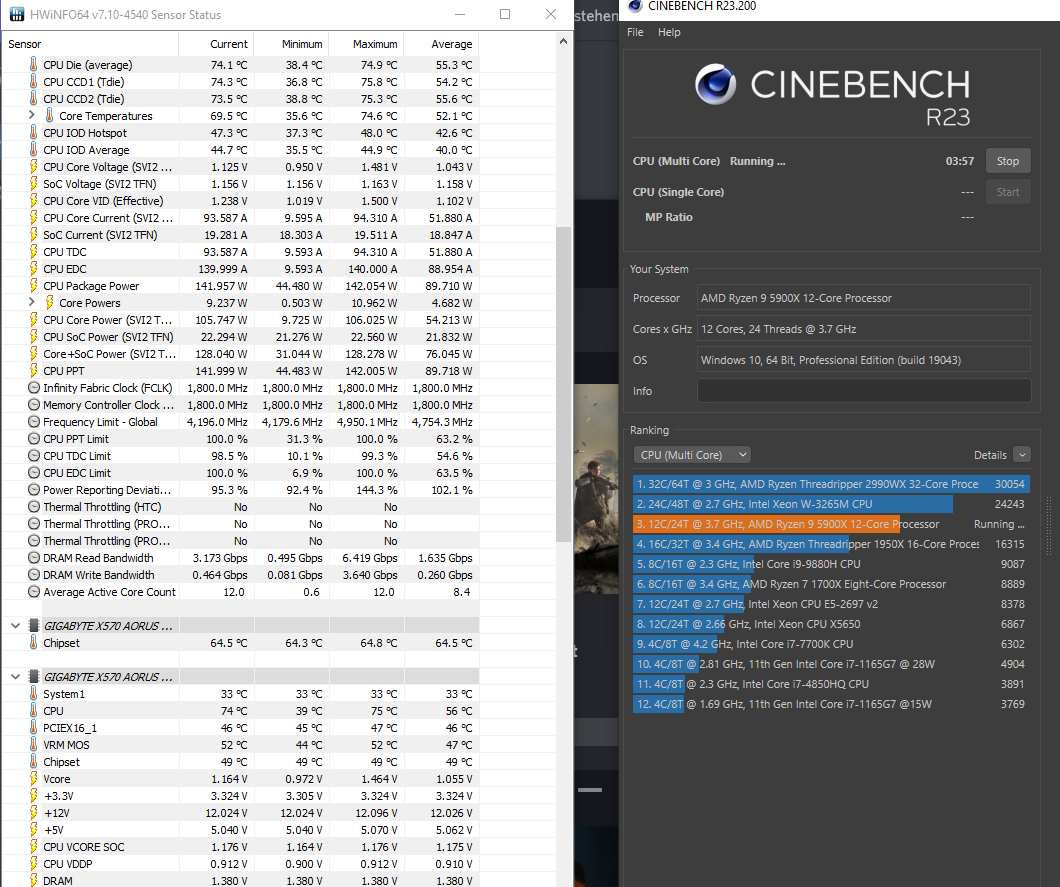Click thermometer icon beside CPU CCD1 (Tdie)
This screenshot has width=1060, height=887.
pyautogui.click(x=34, y=81)
